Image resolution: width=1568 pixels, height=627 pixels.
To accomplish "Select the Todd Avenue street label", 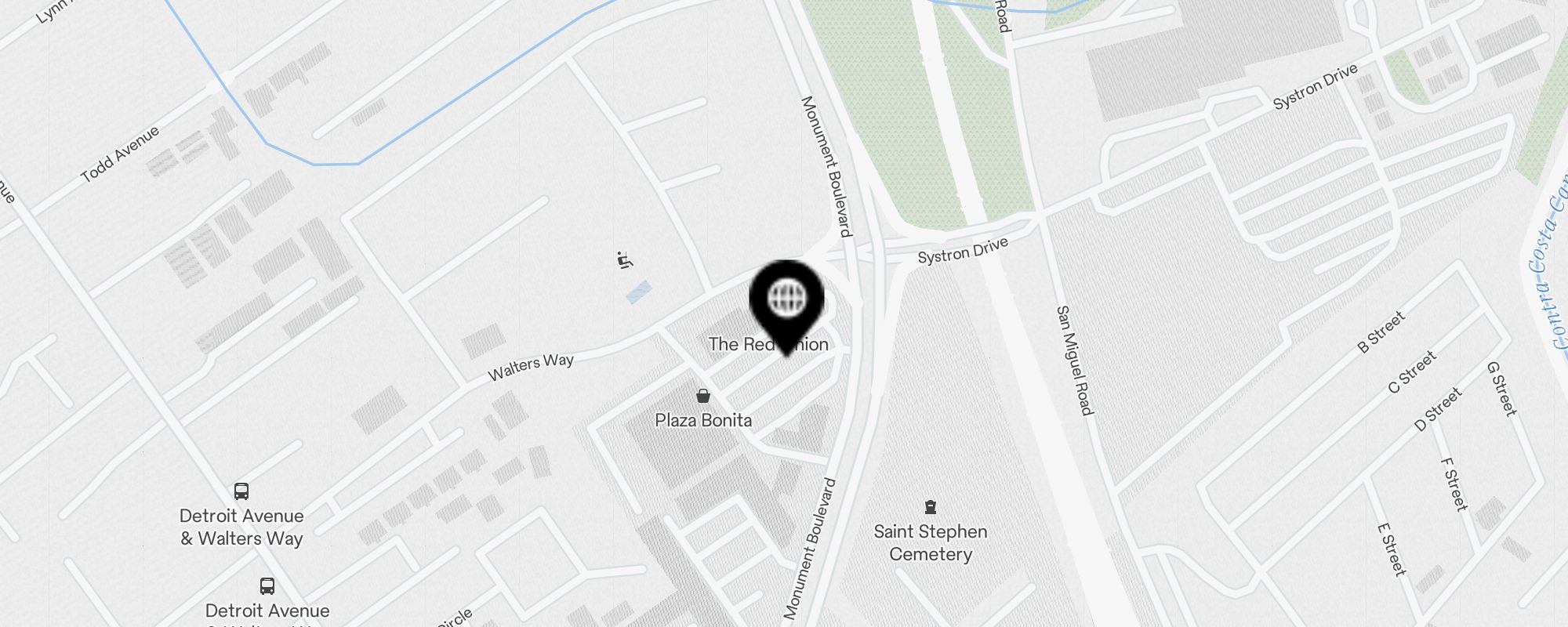I will (x=121, y=154).
